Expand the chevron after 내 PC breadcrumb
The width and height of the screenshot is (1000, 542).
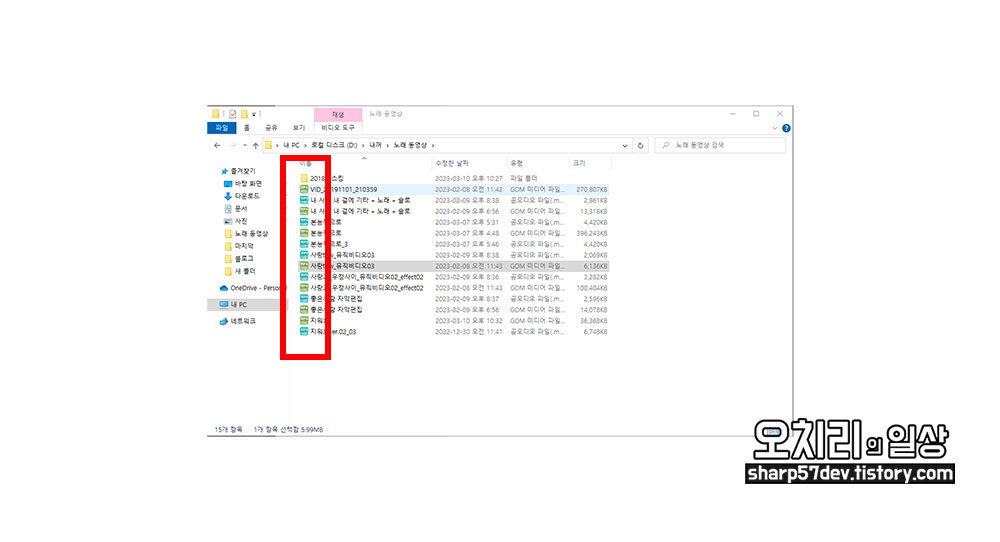pos(305,145)
